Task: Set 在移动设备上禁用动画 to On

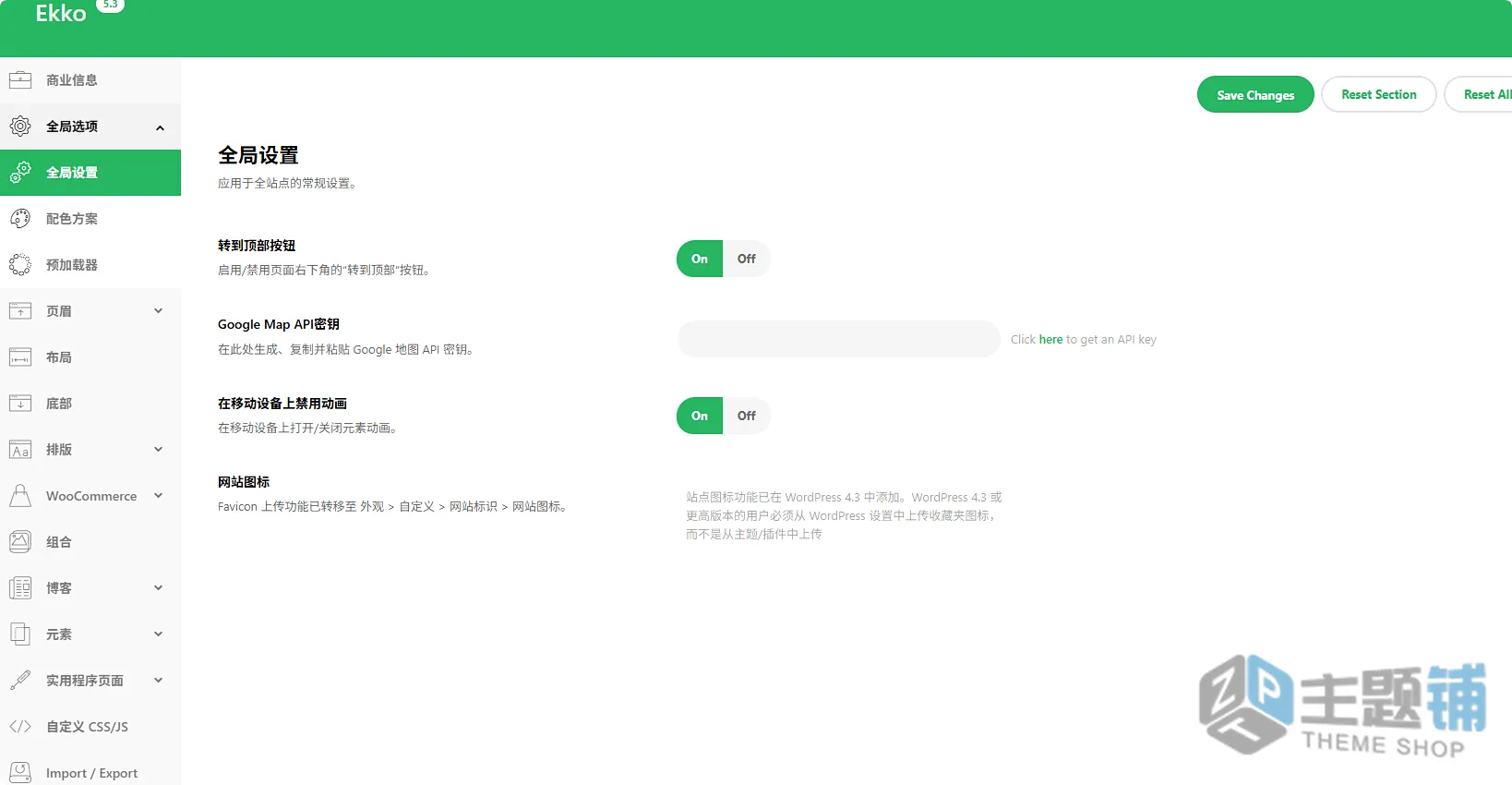Action: pos(700,416)
